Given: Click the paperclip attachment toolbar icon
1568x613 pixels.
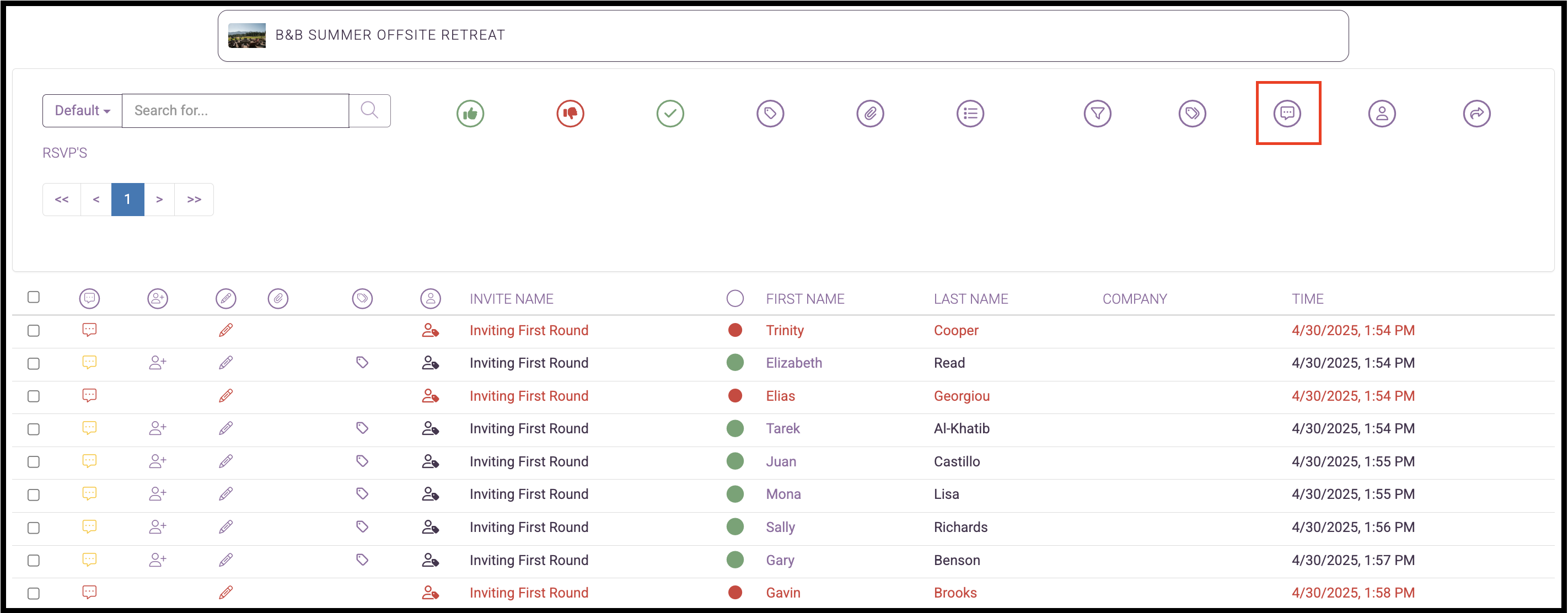Looking at the screenshot, I should [870, 113].
